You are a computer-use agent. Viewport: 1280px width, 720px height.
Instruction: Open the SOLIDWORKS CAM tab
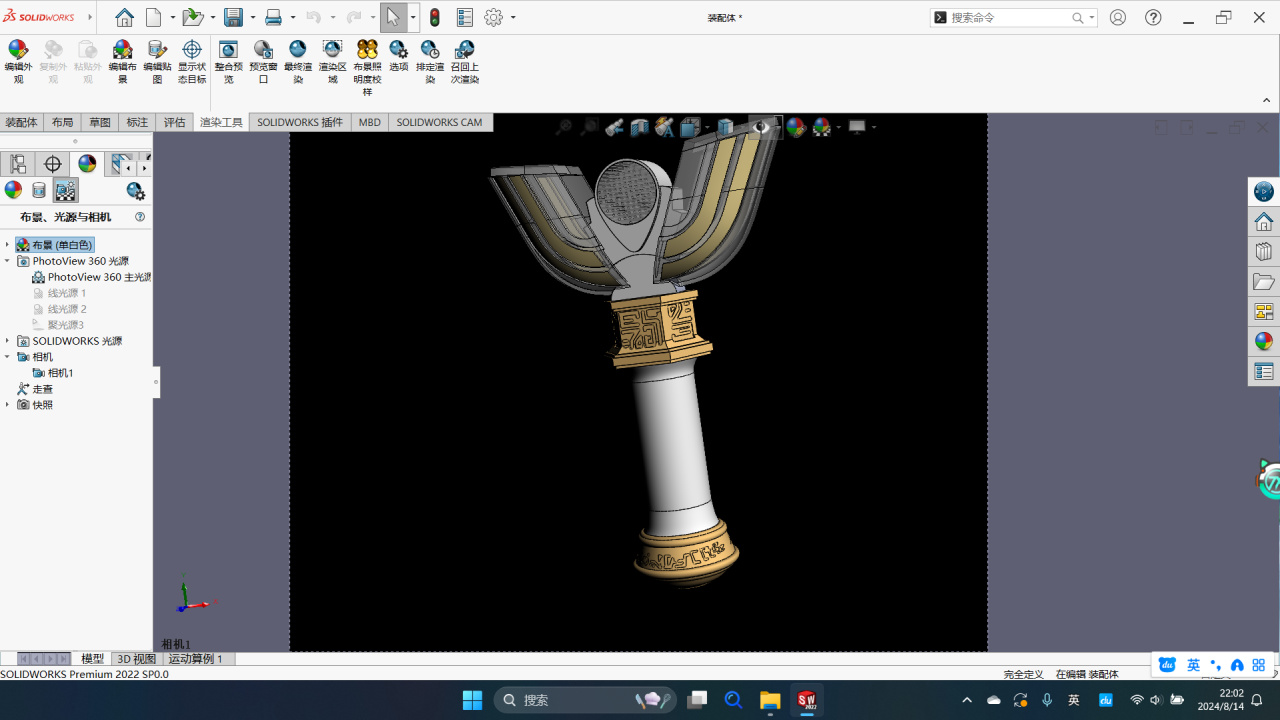pos(439,122)
